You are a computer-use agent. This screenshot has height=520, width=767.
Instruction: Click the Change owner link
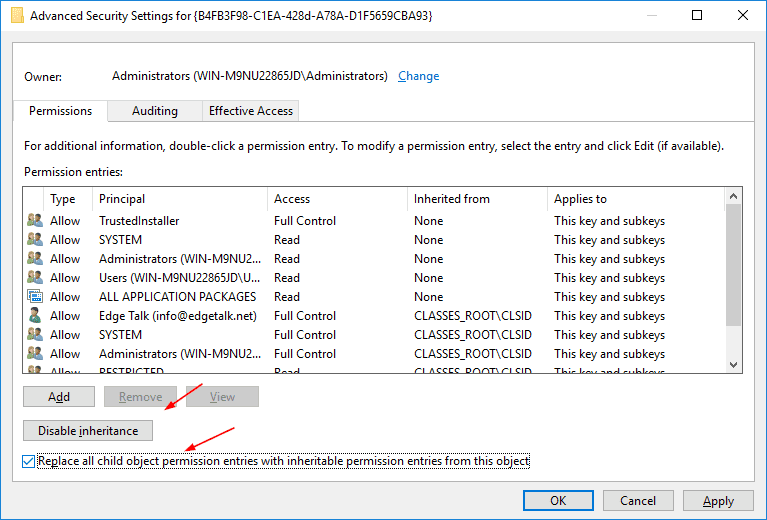point(418,76)
